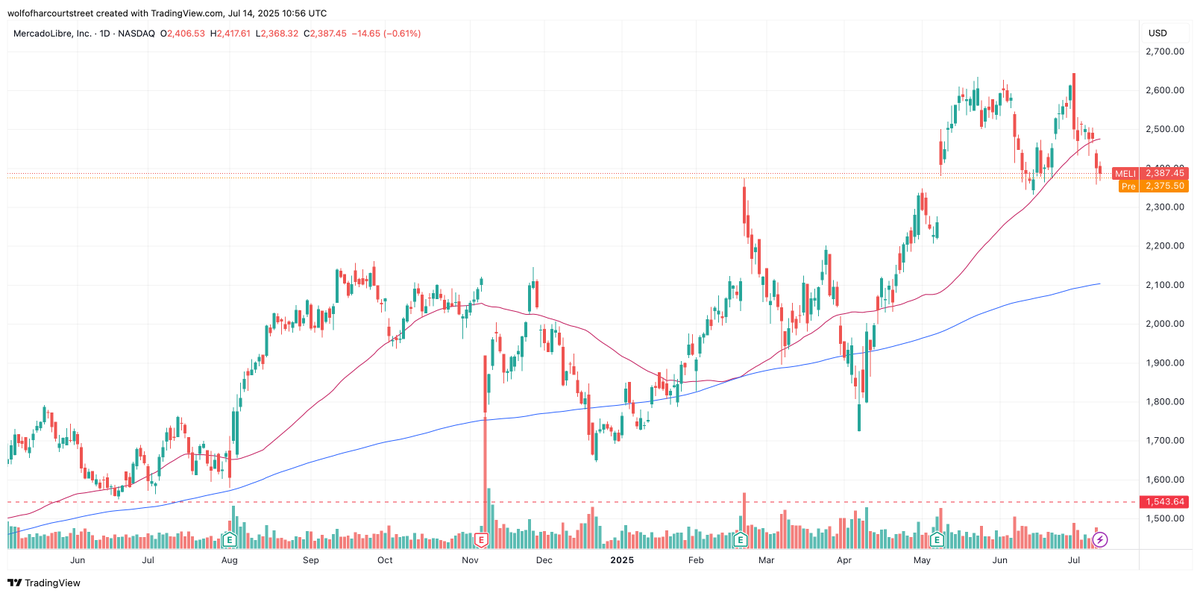Click the 1,600.00 price axis label

click(x=1165, y=480)
